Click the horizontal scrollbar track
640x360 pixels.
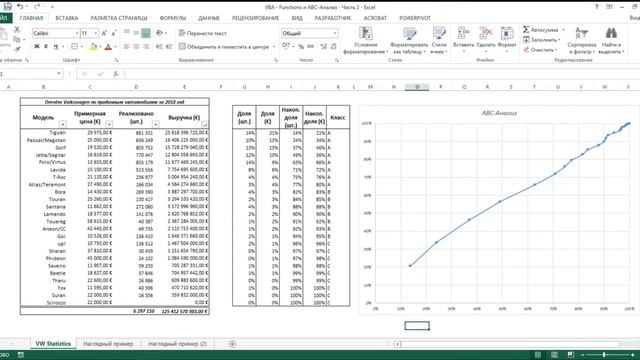coord(510,344)
